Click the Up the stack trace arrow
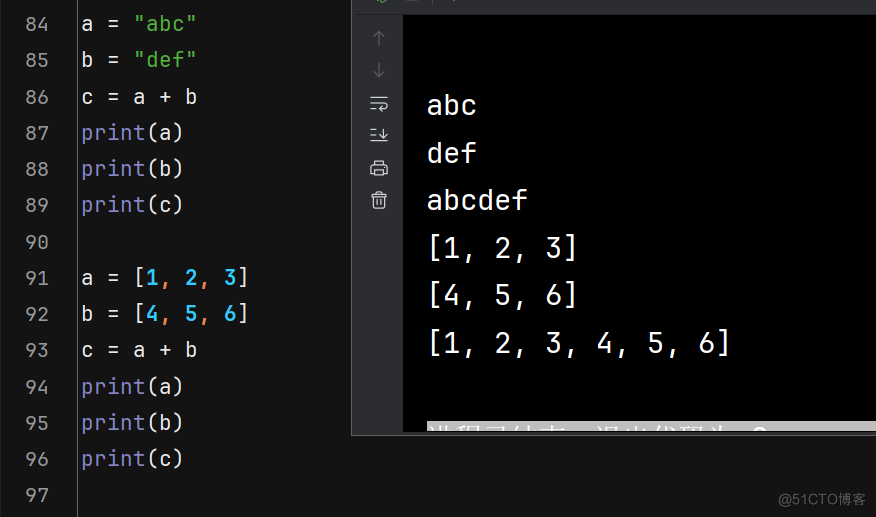This screenshot has width=876, height=517. (x=379, y=38)
